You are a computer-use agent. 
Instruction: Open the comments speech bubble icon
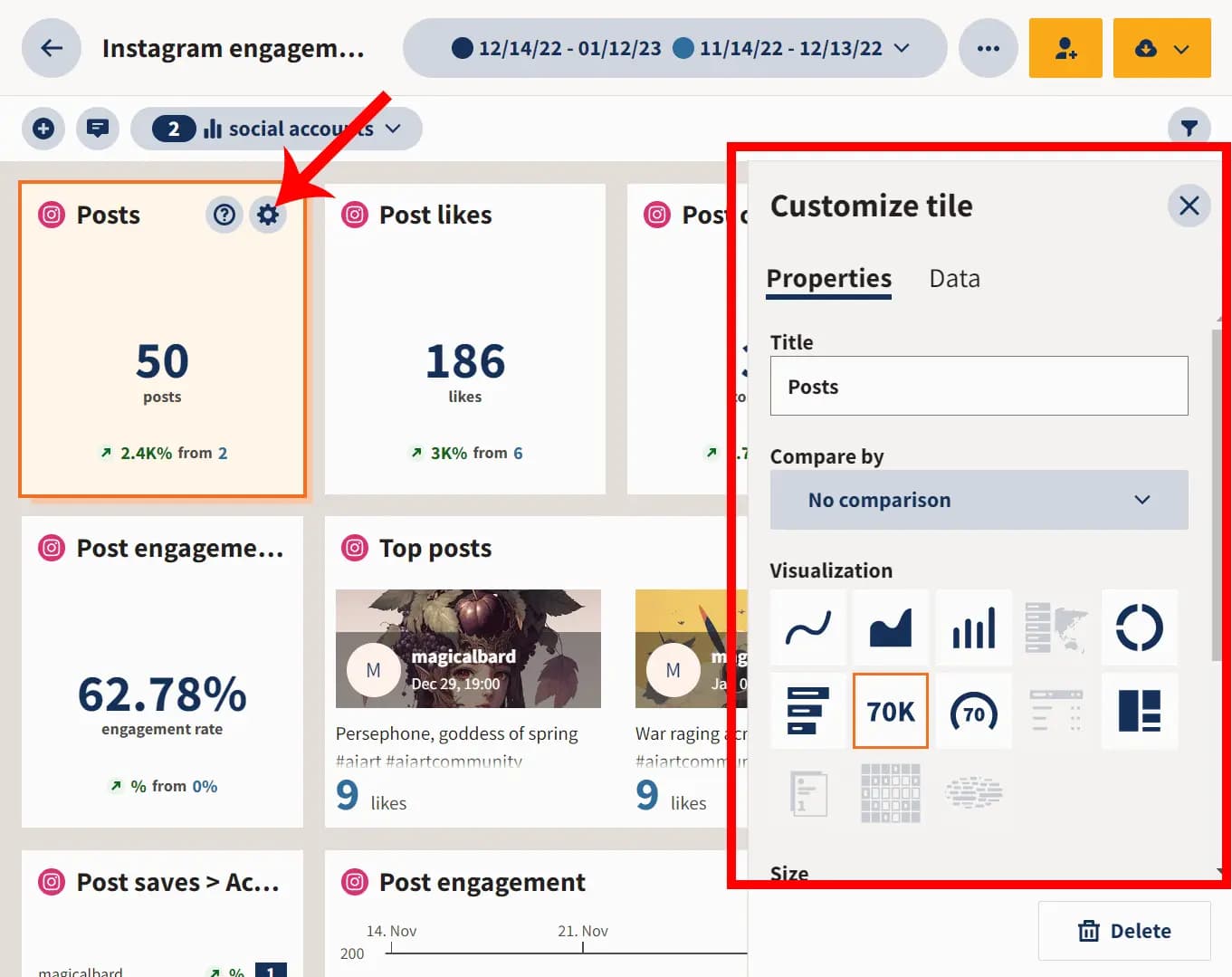98,129
